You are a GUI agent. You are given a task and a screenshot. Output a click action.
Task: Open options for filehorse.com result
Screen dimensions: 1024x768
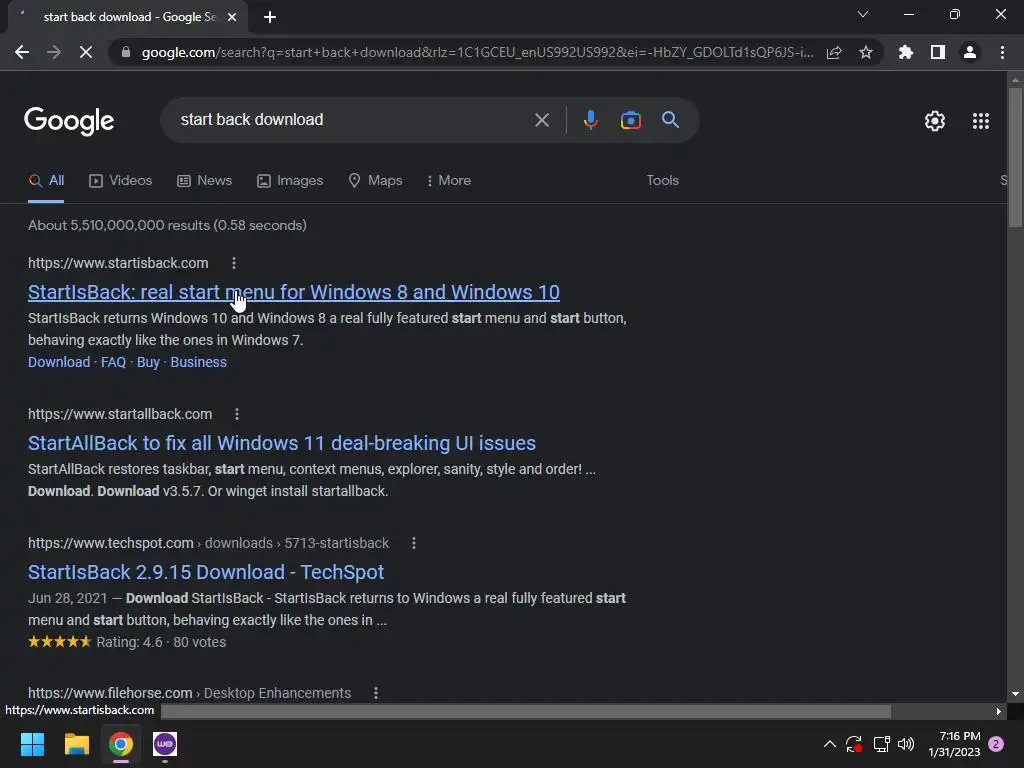(x=376, y=693)
